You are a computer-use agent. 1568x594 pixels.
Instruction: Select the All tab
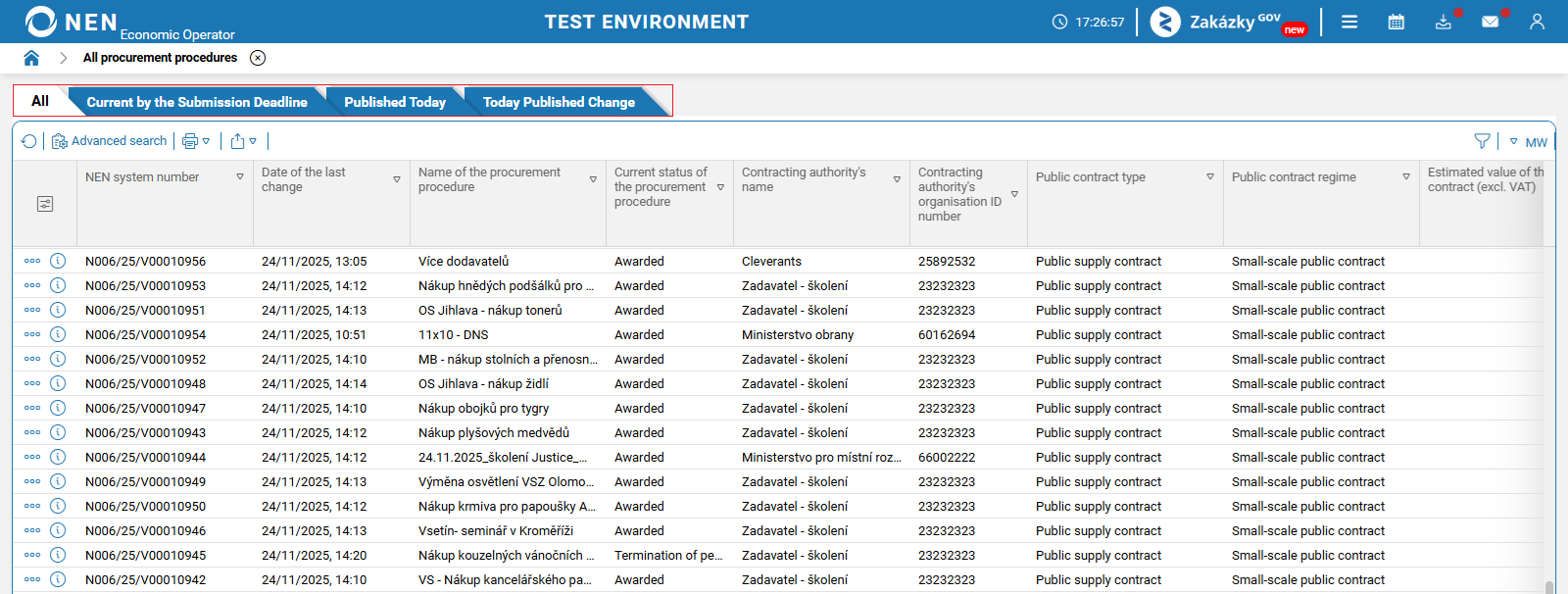point(40,101)
